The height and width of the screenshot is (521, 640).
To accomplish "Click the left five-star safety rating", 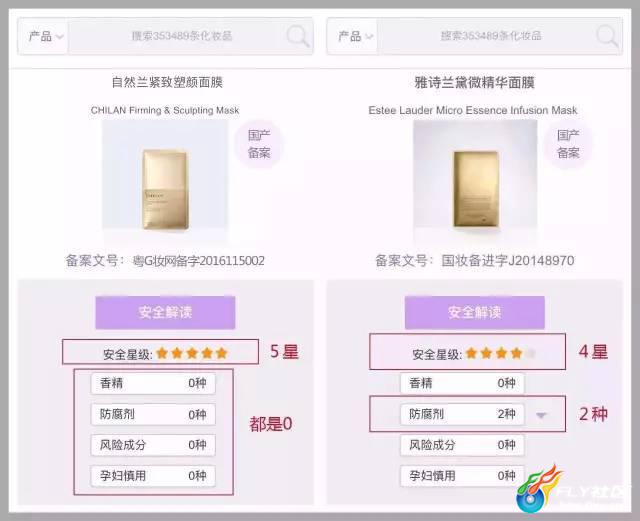I will (x=191, y=353).
